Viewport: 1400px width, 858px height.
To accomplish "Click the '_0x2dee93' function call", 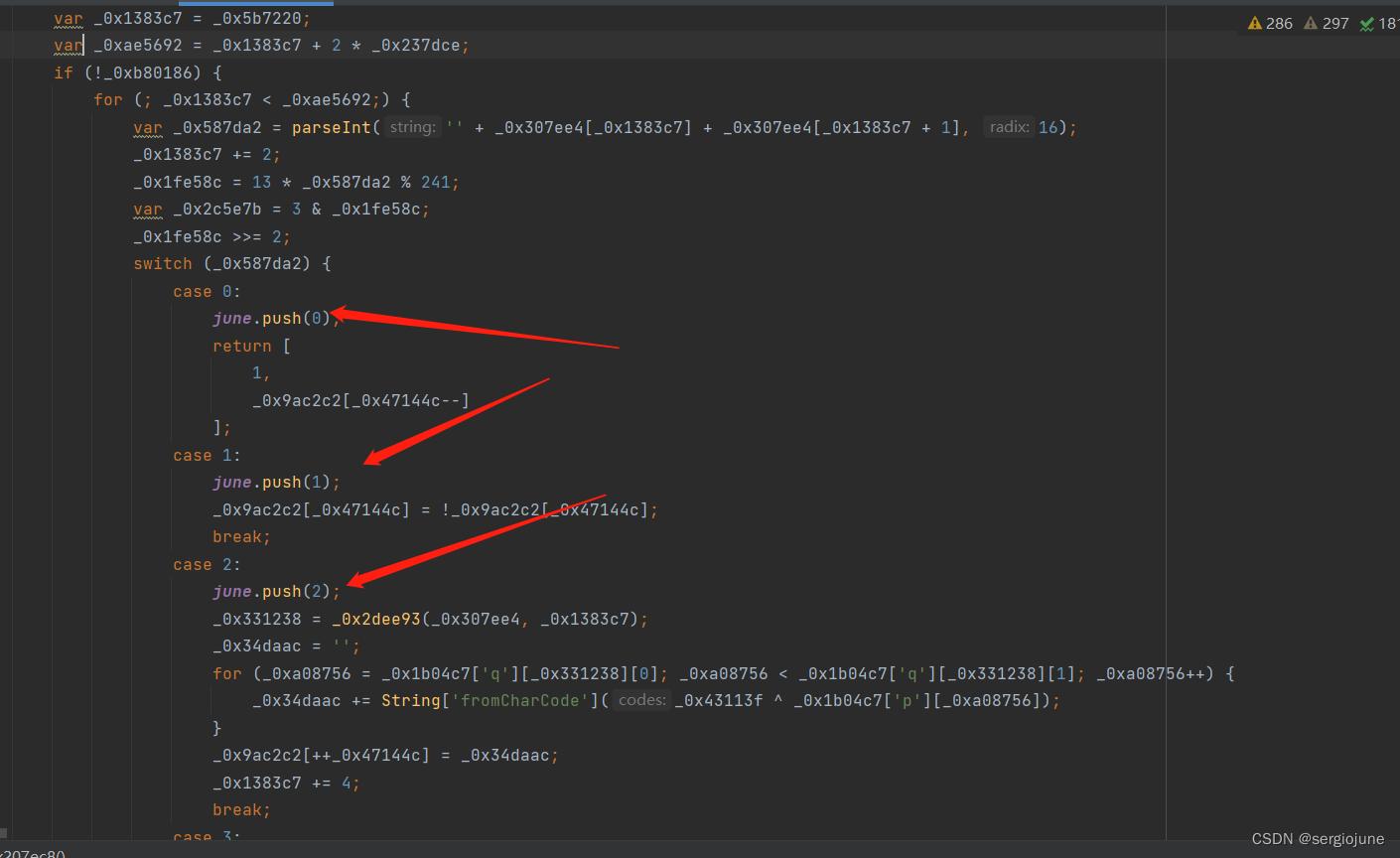I will pyautogui.click(x=376, y=620).
